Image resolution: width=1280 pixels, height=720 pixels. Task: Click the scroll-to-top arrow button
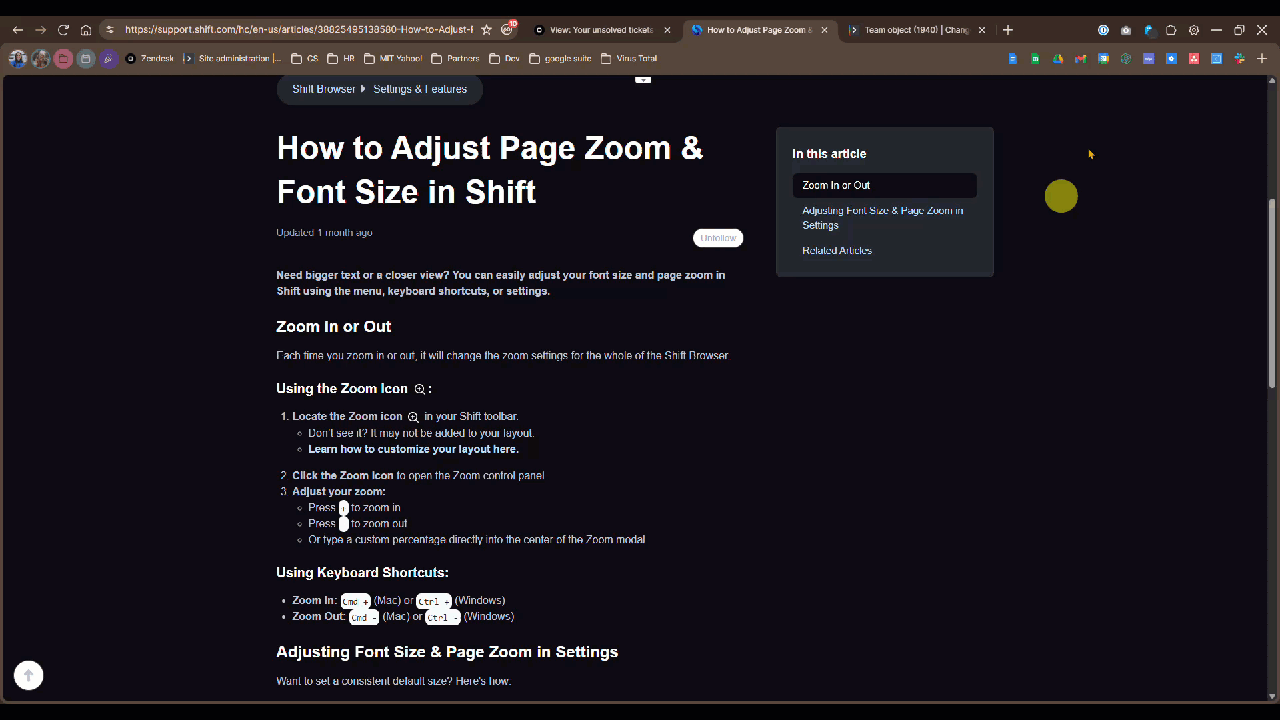tap(28, 675)
